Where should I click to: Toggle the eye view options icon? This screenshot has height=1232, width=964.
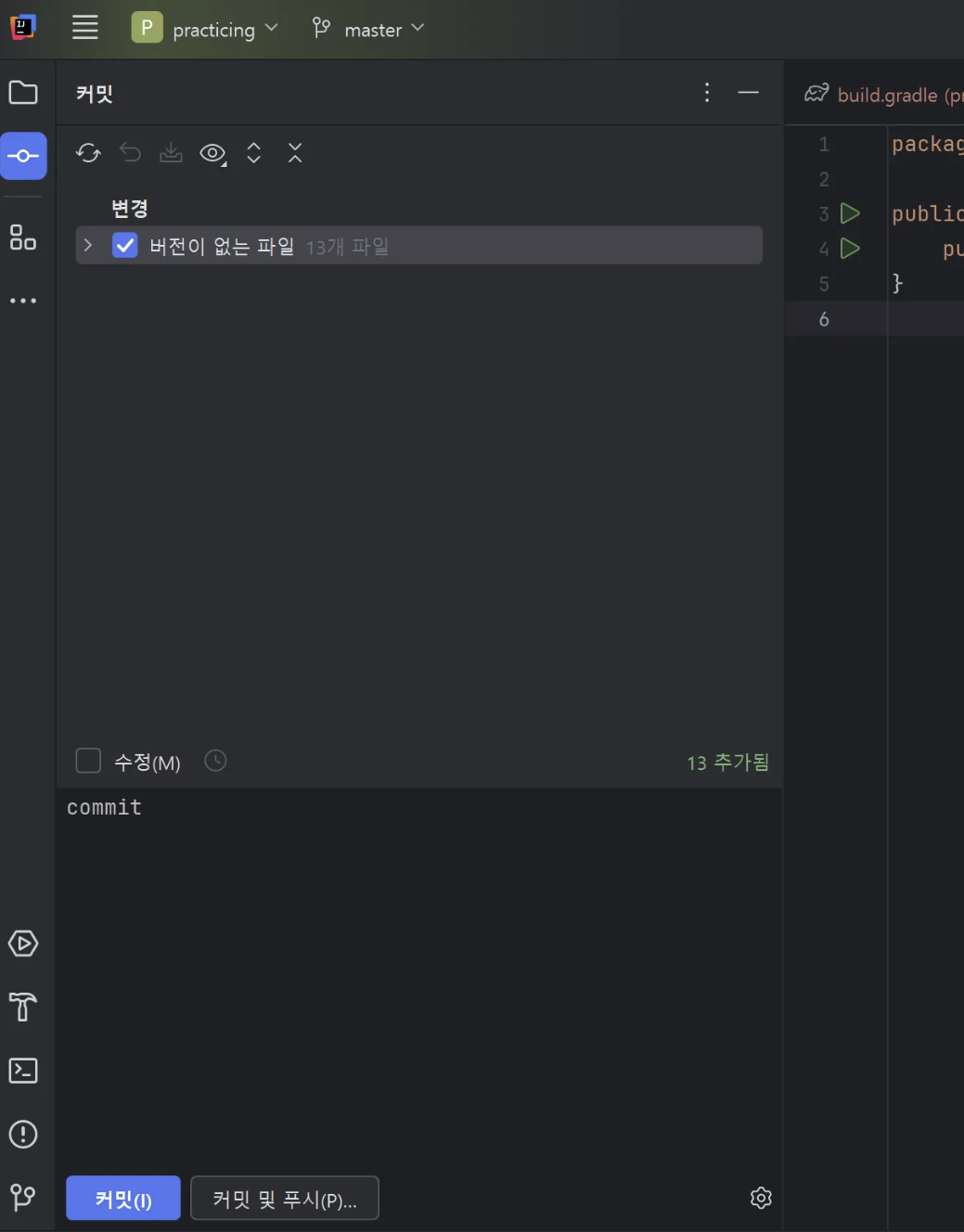[213, 153]
